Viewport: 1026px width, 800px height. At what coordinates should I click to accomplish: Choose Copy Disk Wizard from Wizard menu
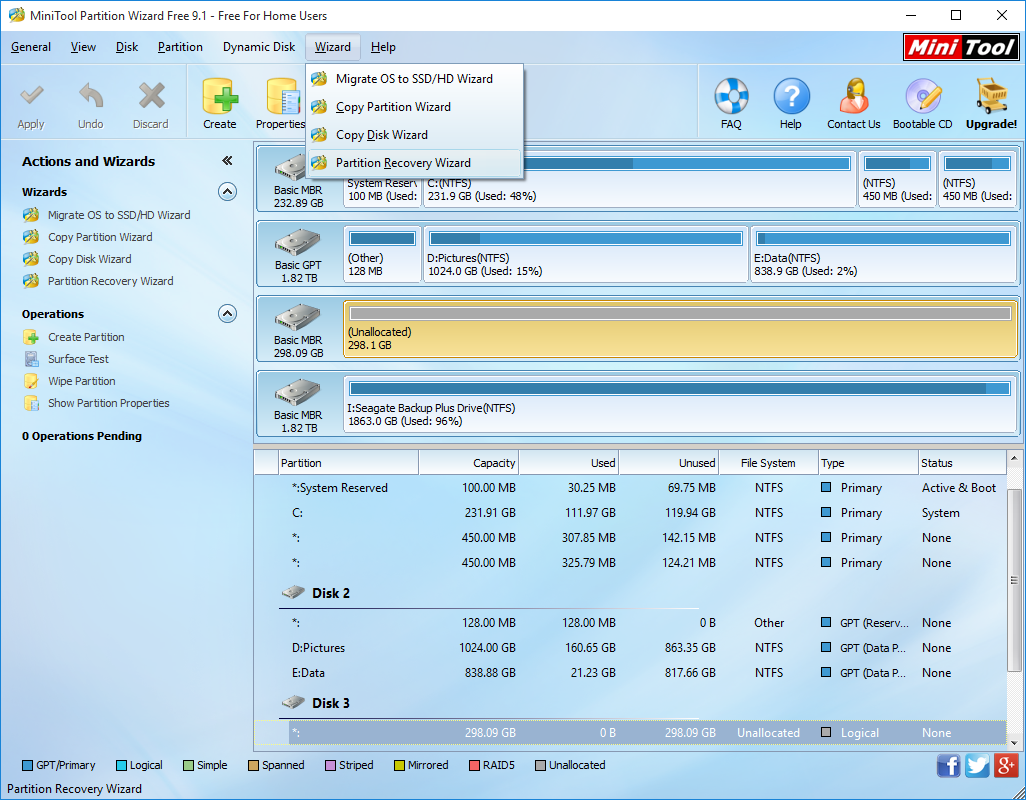pyautogui.click(x=415, y=135)
